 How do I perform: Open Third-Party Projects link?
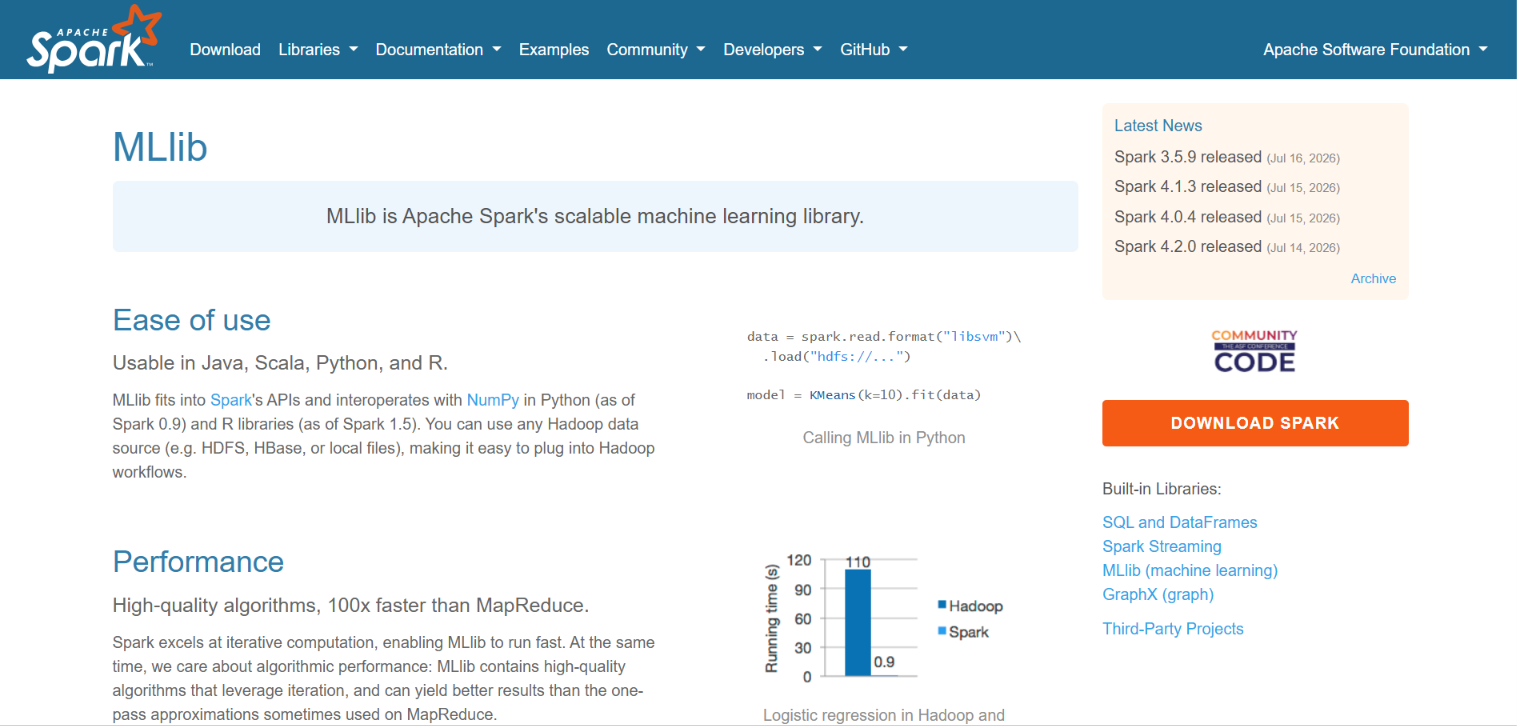tap(1173, 629)
